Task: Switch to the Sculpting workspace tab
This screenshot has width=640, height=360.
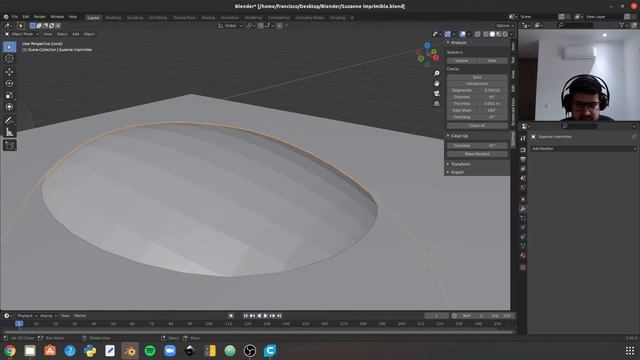Action: click(x=135, y=18)
